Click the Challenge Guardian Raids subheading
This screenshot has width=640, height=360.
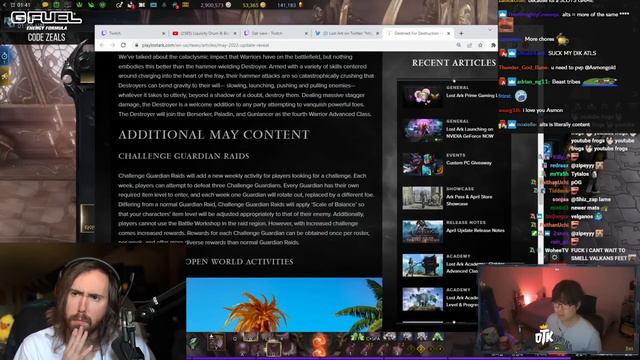pyautogui.click(x=184, y=156)
